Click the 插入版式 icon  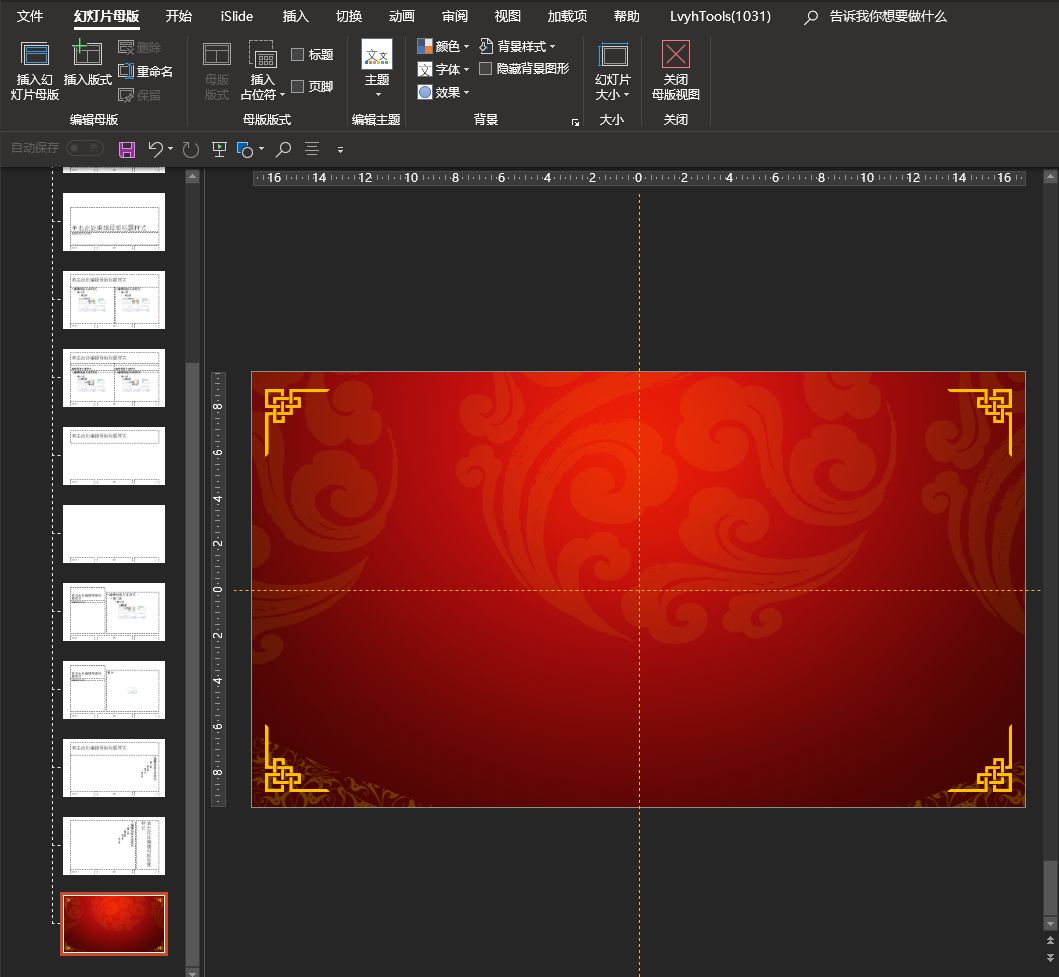pos(88,55)
